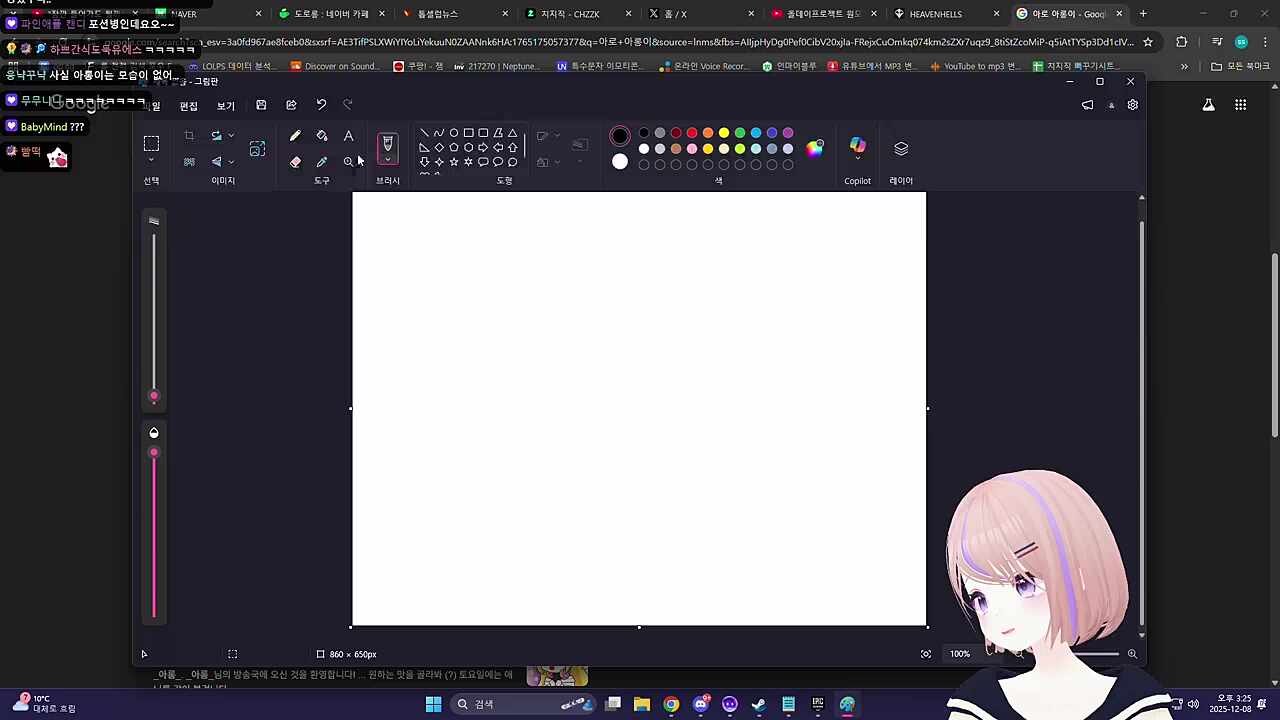The width and height of the screenshot is (1280, 720).
Task: Open the Layers panel
Action: [901, 148]
